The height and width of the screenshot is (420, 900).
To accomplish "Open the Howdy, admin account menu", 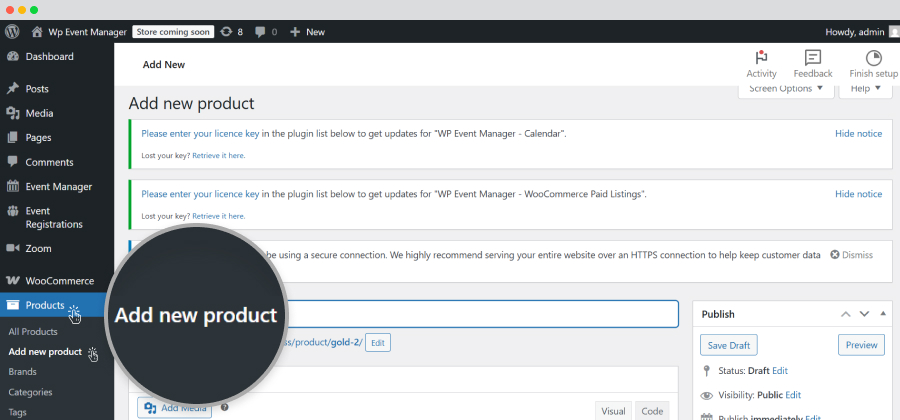I will click(x=862, y=32).
